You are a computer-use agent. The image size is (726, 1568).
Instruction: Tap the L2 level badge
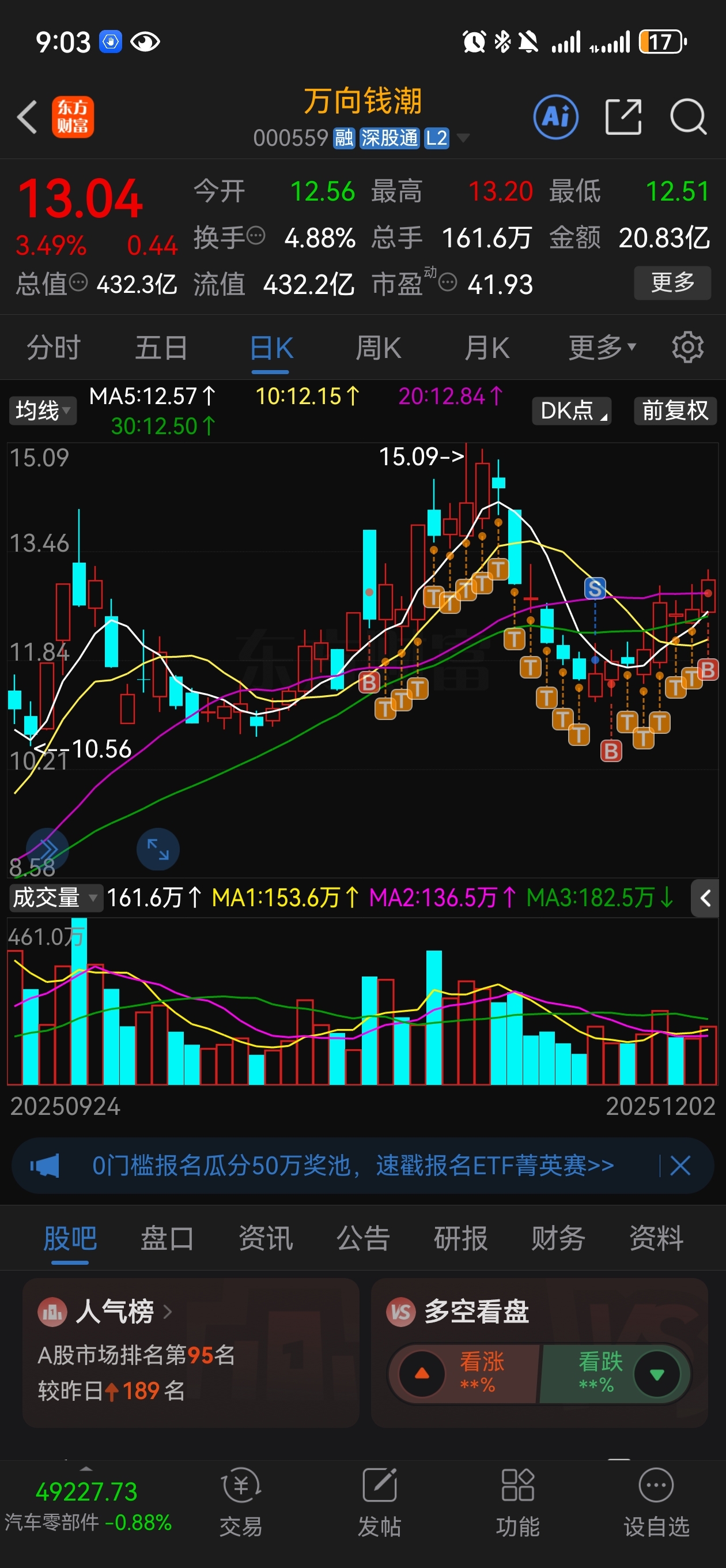pyautogui.click(x=436, y=138)
